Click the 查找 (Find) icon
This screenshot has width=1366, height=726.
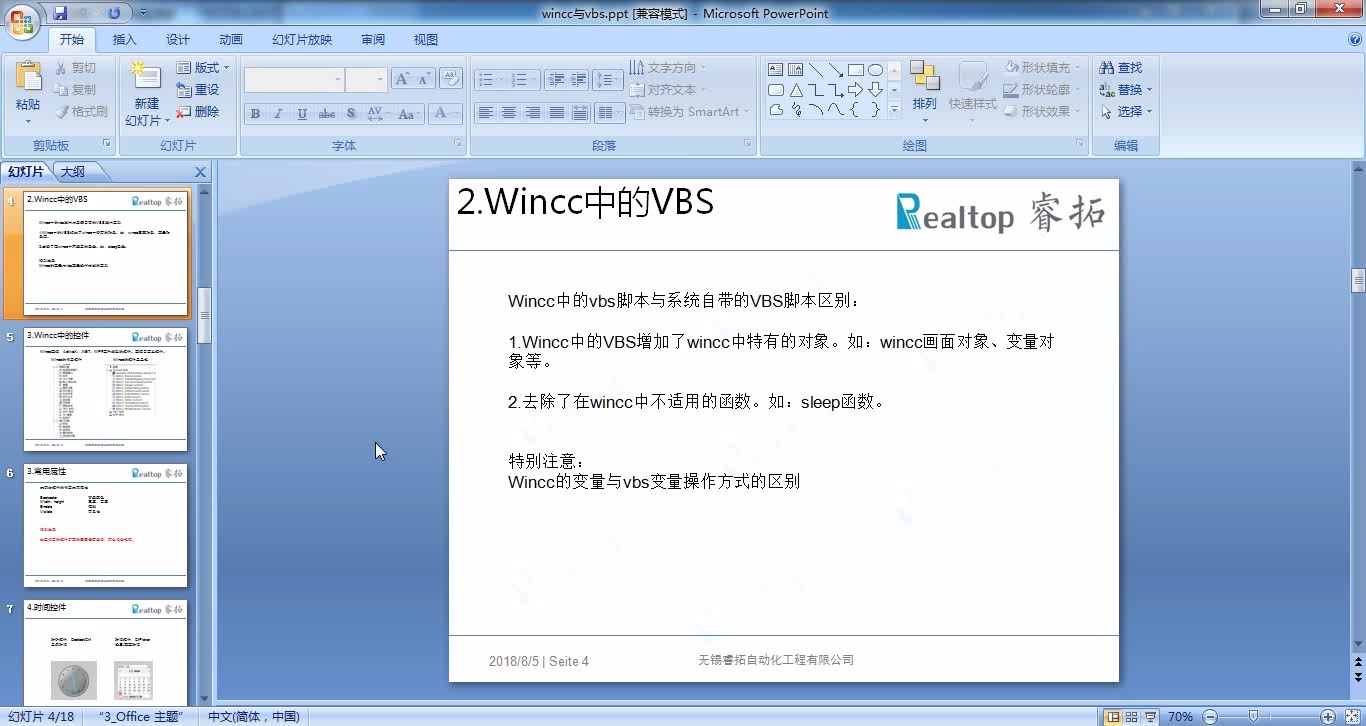pos(1122,67)
